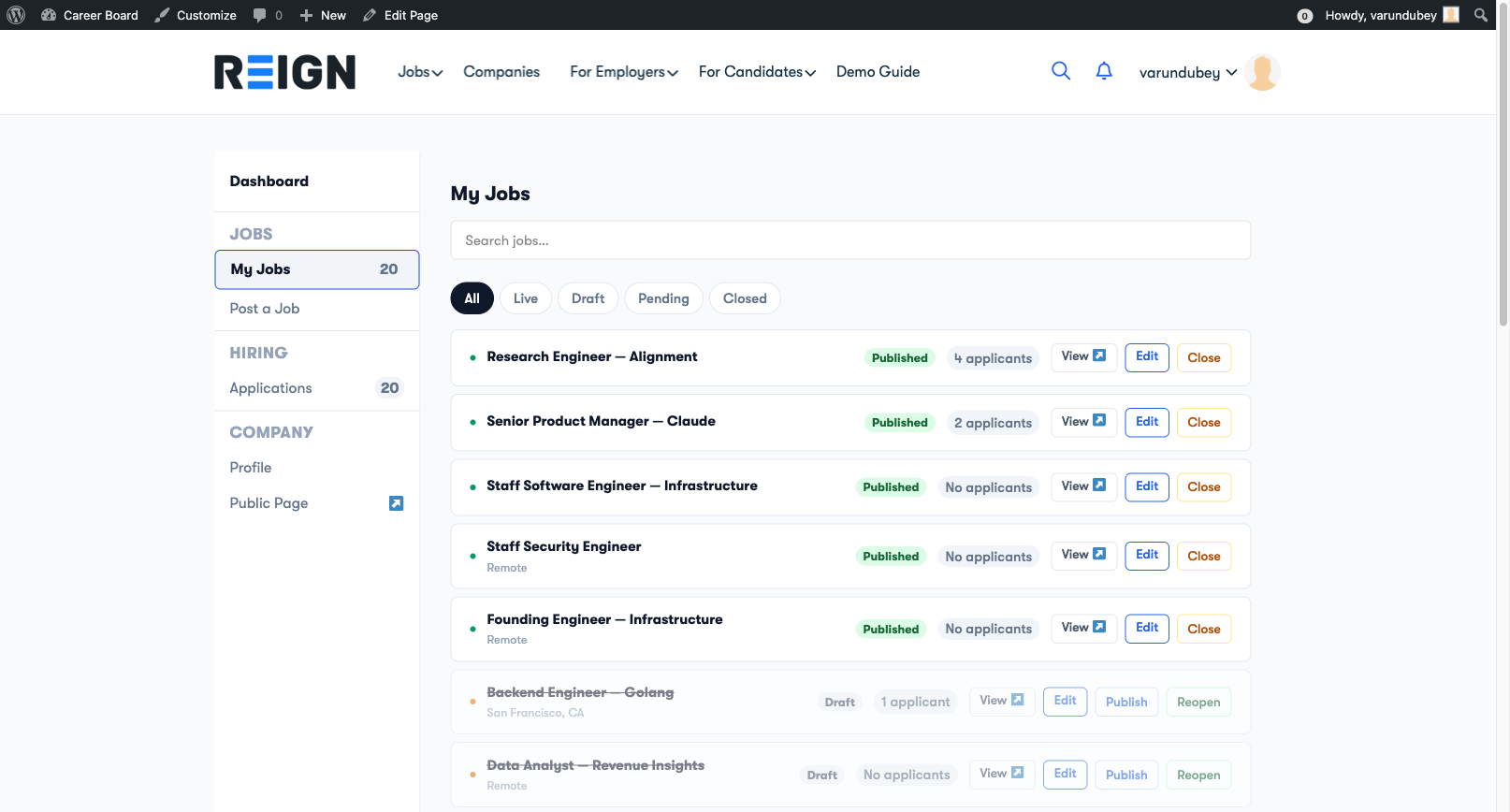Publish Backend Engineer — Golang job

[x=1126, y=702]
